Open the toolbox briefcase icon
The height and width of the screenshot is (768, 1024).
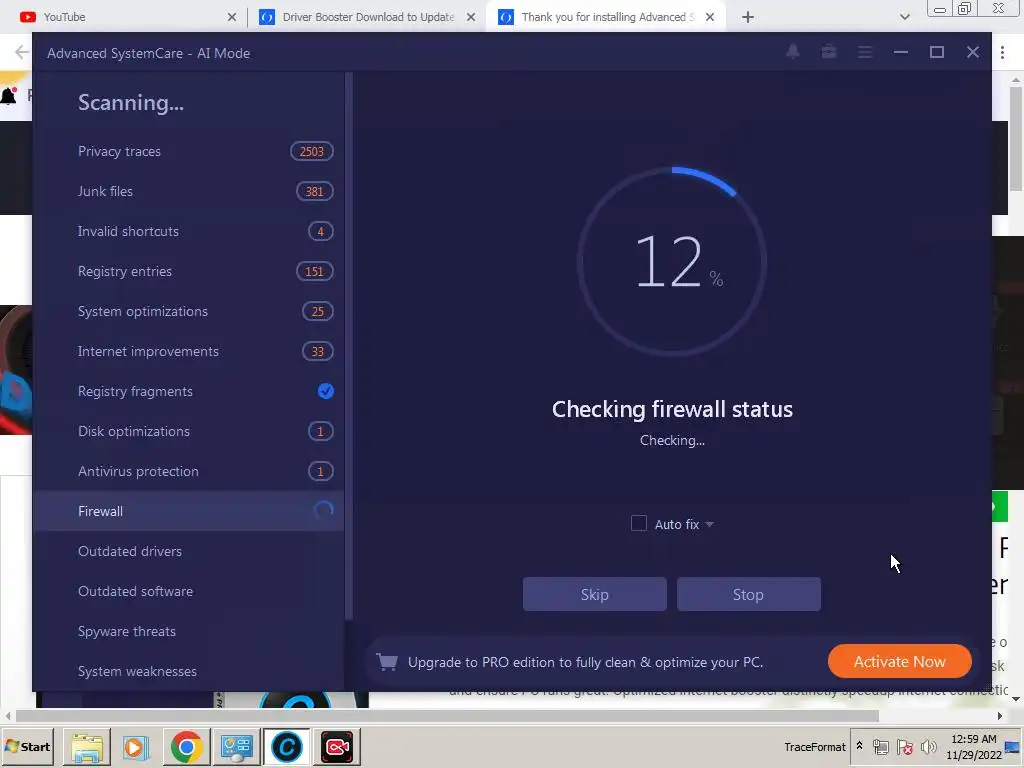[x=829, y=52]
